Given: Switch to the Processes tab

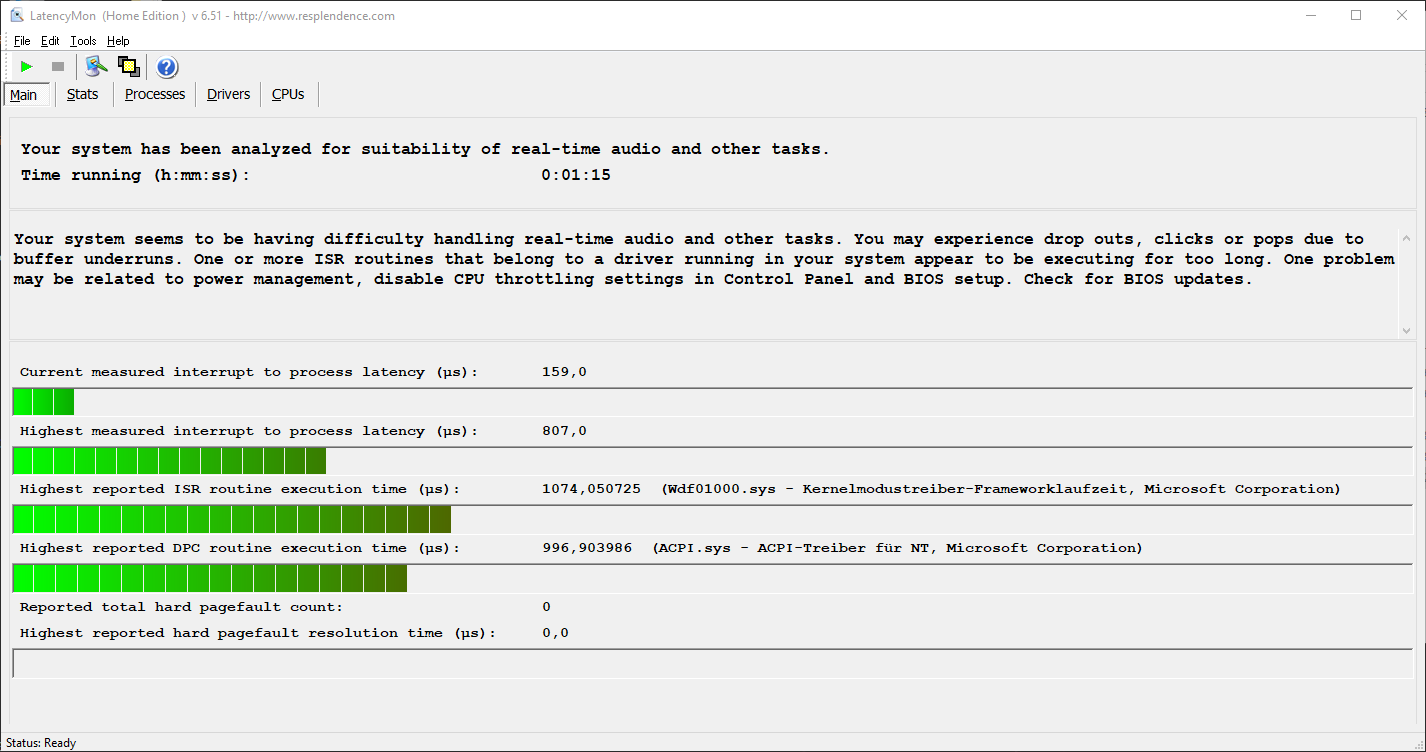Looking at the screenshot, I should (x=155, y=94).
